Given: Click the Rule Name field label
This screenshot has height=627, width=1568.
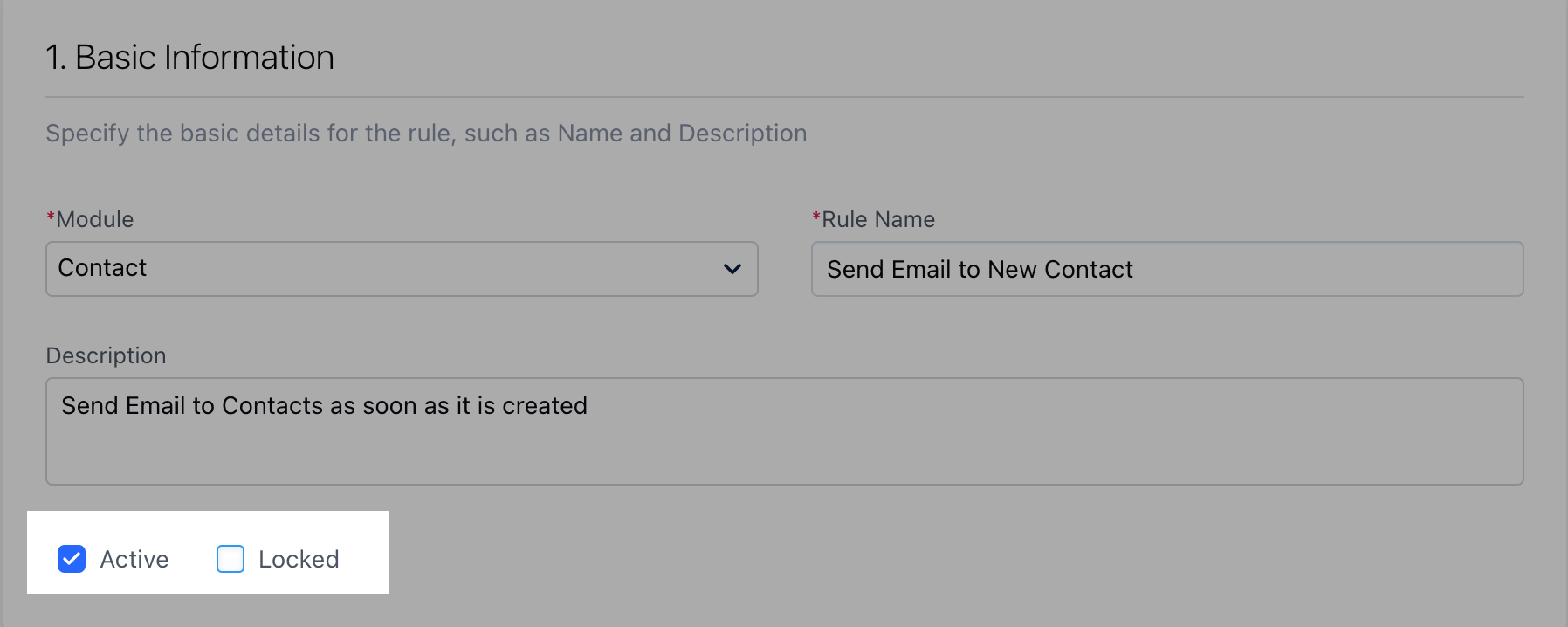Looking at the screenshot, I should pos(878,219).
